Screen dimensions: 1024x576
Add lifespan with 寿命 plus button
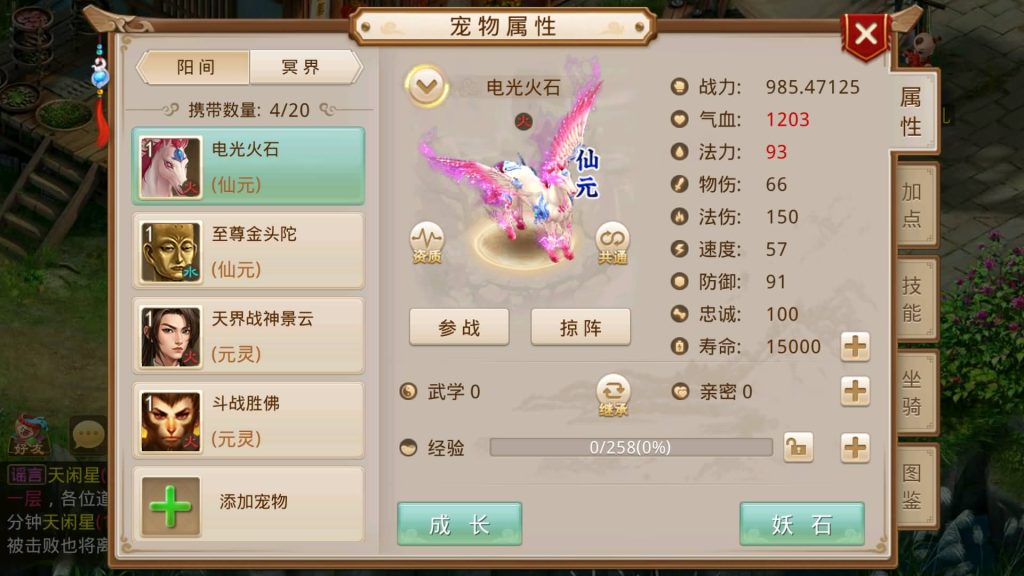pos(855,346)
